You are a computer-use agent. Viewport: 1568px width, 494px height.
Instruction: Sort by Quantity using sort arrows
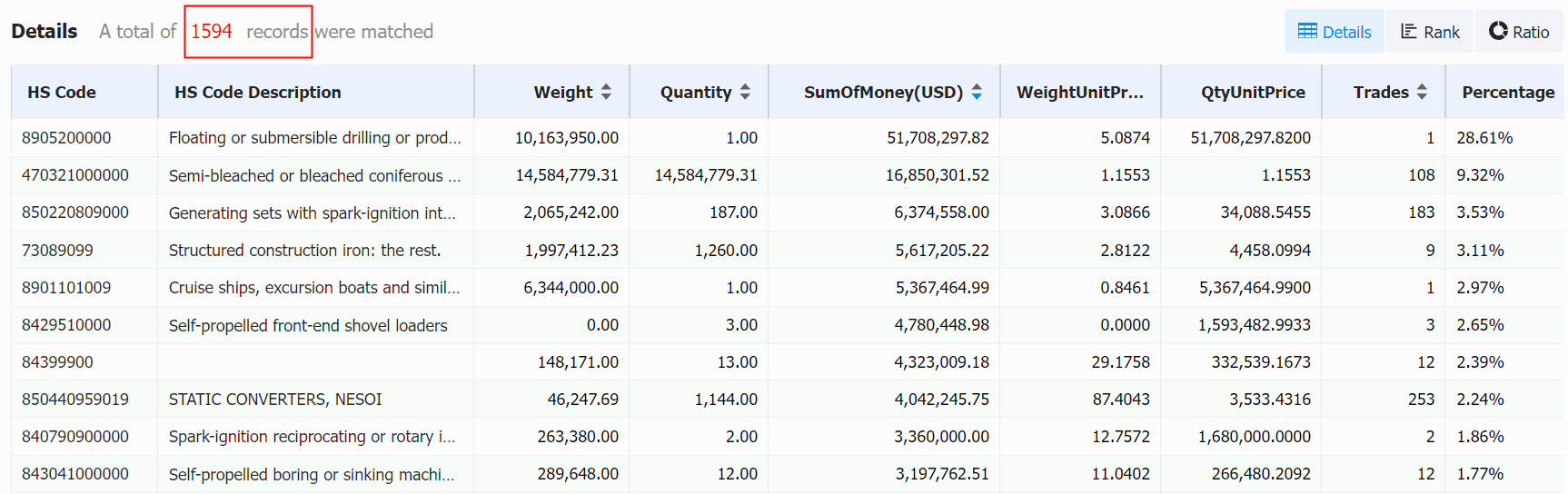point(745,92)
